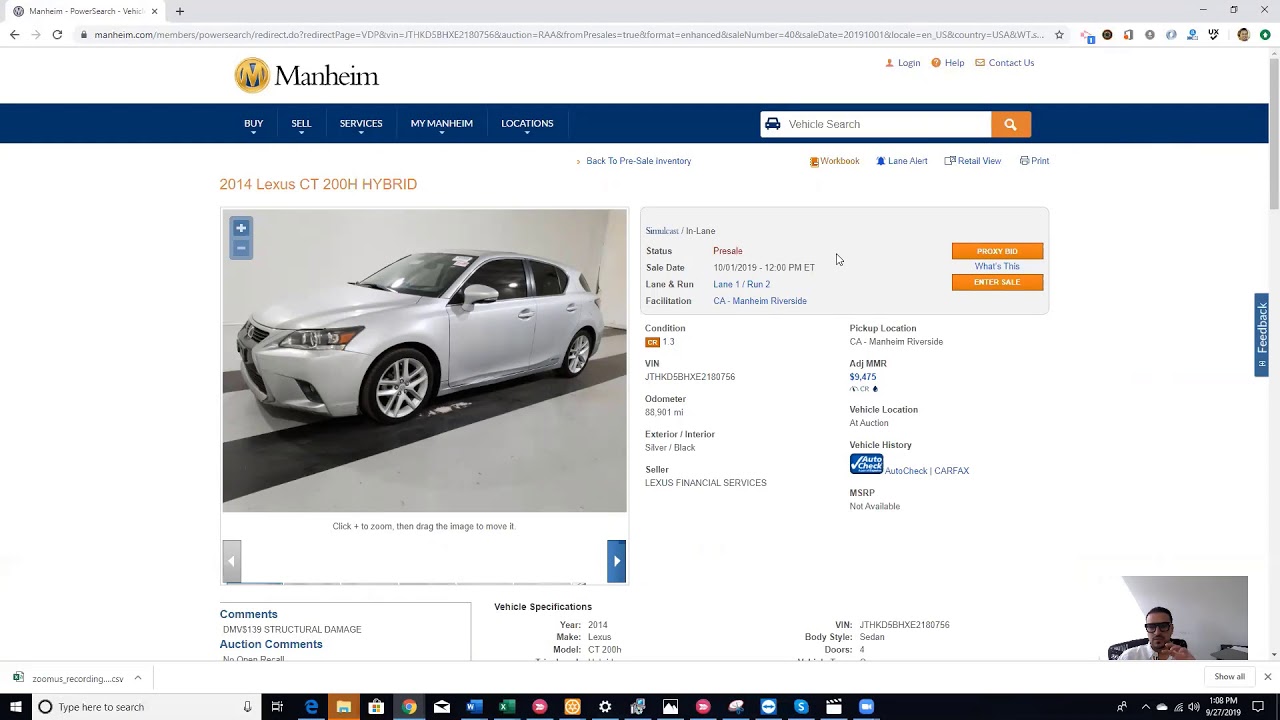Image resolution: width=1280 pixels, height=720 pixels.
Task: Click browser reload icon
Action: click(57, 34)
